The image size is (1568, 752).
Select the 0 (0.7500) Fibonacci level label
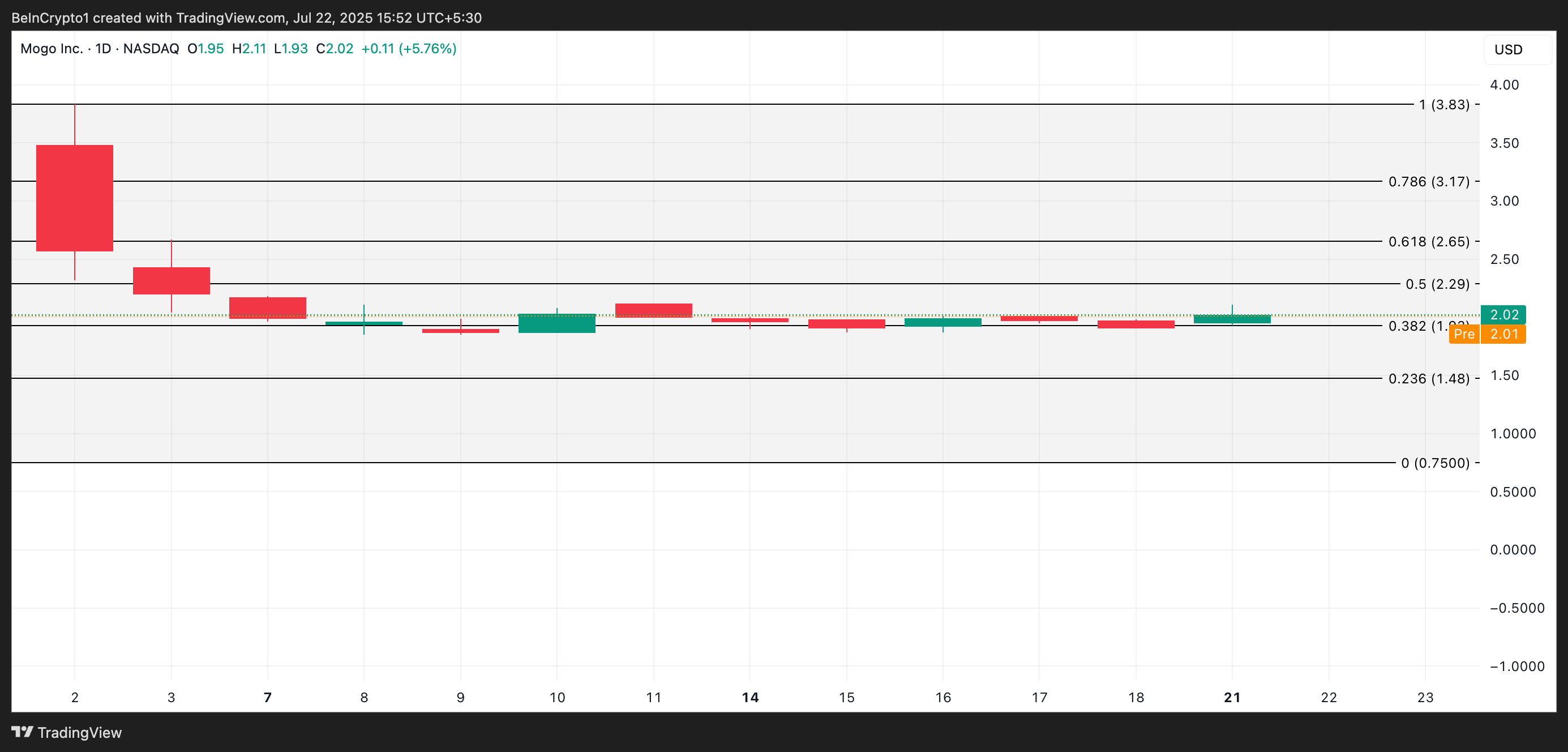pyautogui.click(x=1435, y=463)
